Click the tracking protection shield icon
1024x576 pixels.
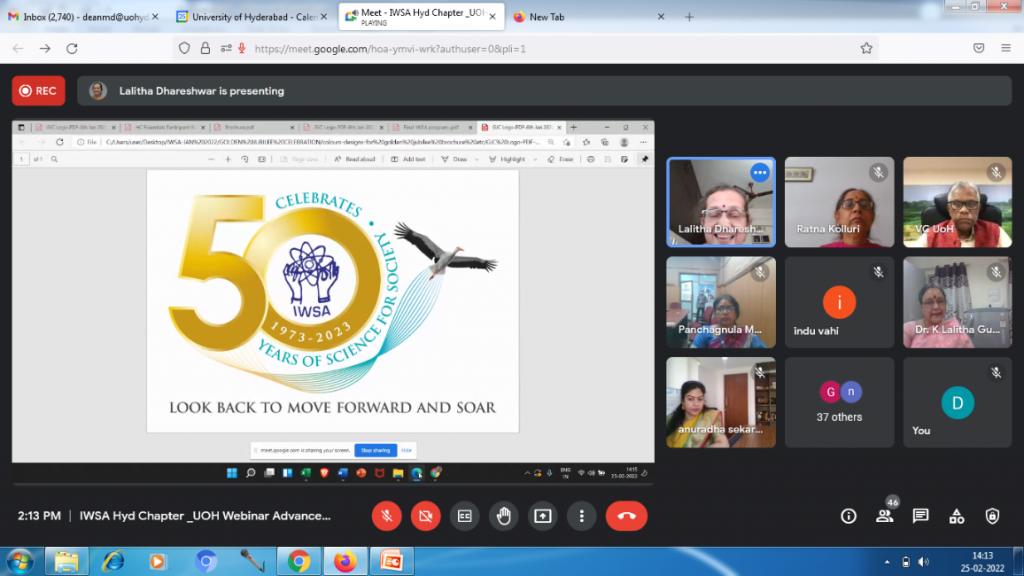tap(184, 48)
